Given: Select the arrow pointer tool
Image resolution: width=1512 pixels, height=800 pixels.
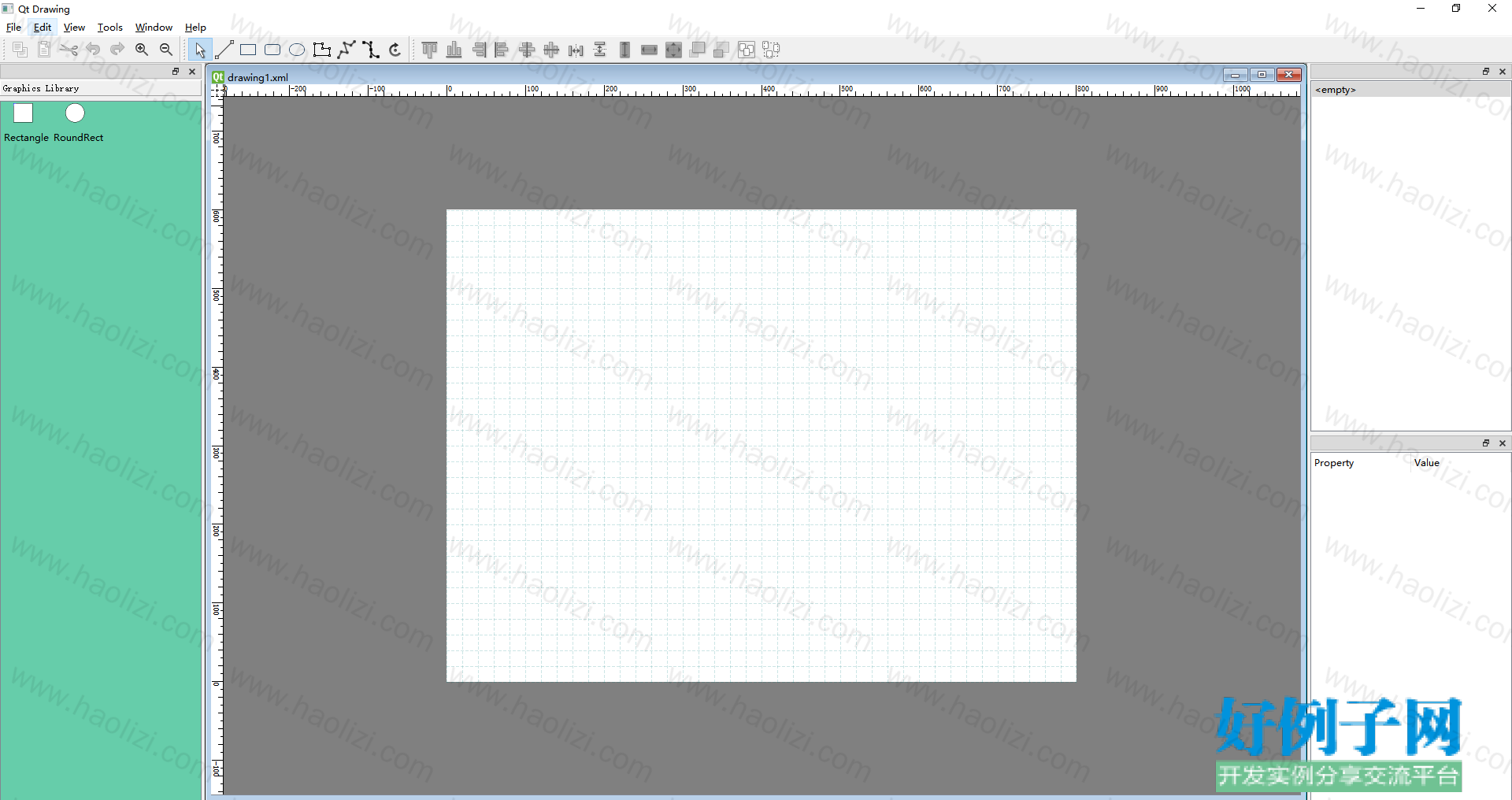Looking at the screenshot, I should [x=200, y=50].
